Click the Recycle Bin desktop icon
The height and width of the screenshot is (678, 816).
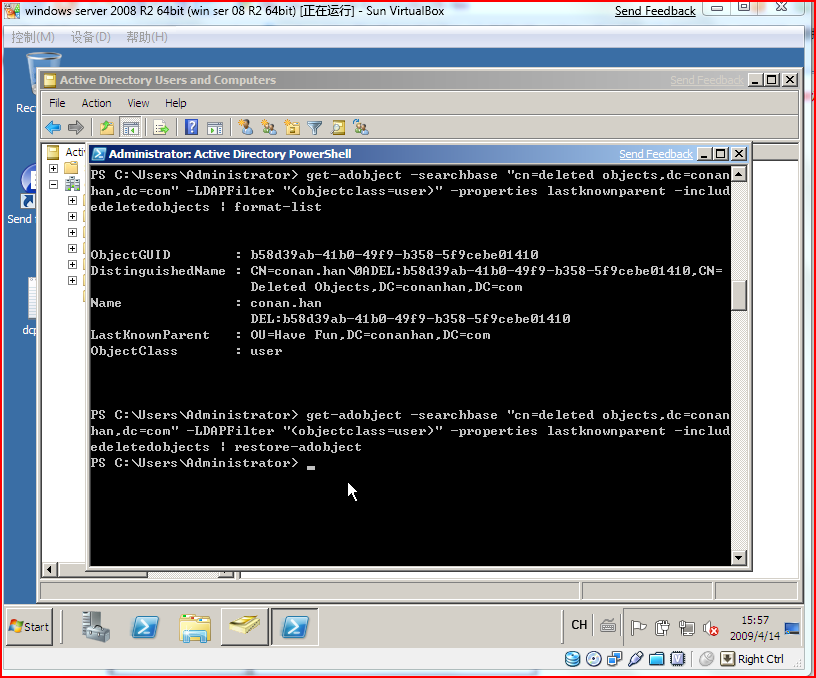(33, 83)
